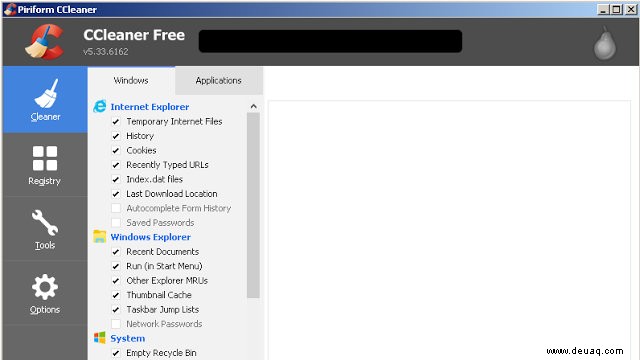
Task: Click the Windows Explorer folder icon
Action: [x=100, y=236]
